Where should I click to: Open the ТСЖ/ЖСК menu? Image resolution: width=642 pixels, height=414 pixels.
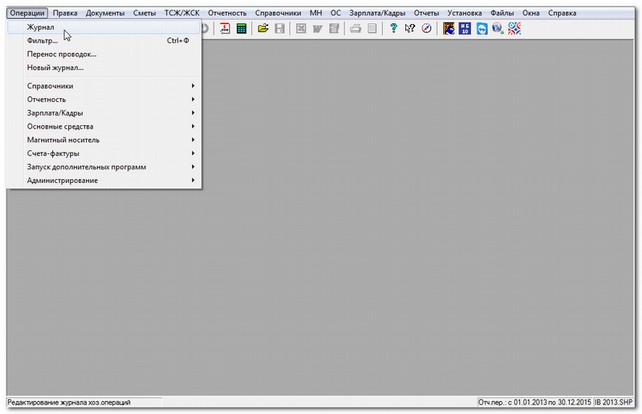(182, 13)
